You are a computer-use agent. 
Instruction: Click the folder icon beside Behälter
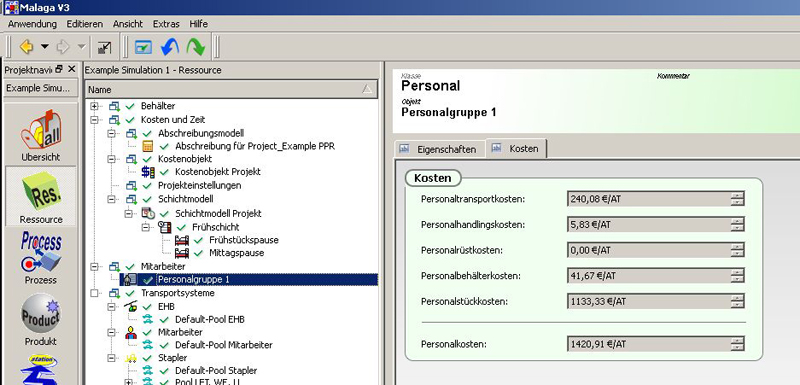point(114,106)
